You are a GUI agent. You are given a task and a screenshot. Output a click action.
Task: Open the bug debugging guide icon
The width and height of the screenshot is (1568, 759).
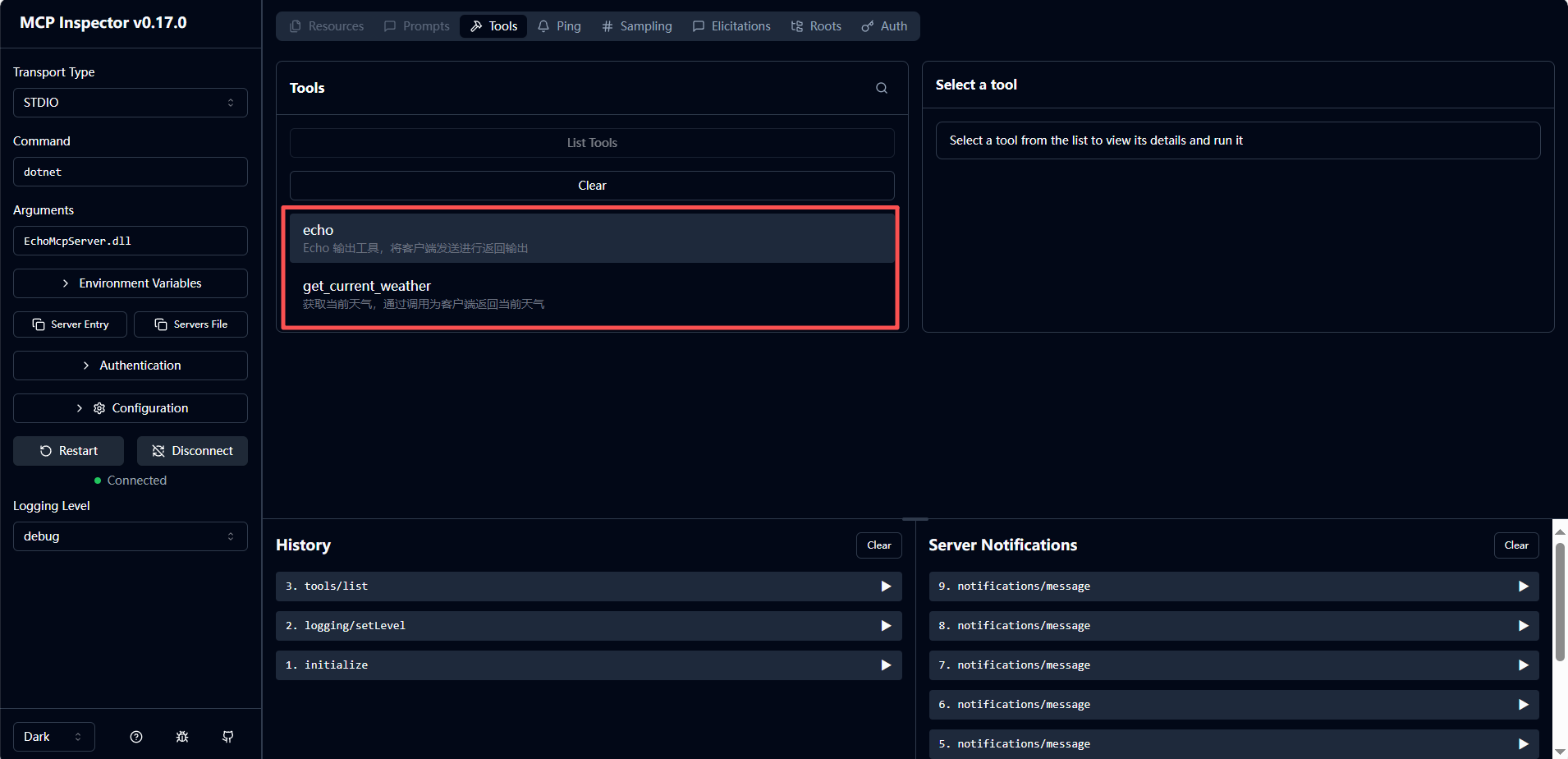click(182, 737)
